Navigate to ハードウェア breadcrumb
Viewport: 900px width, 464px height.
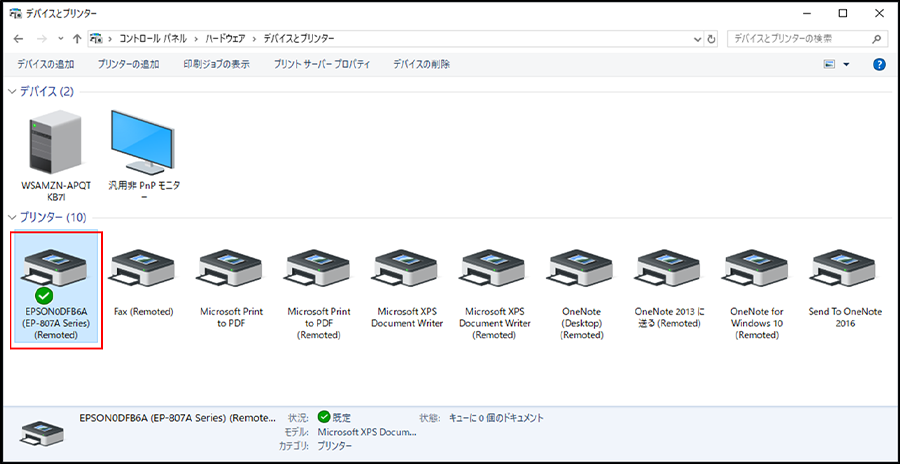(226, 39)
